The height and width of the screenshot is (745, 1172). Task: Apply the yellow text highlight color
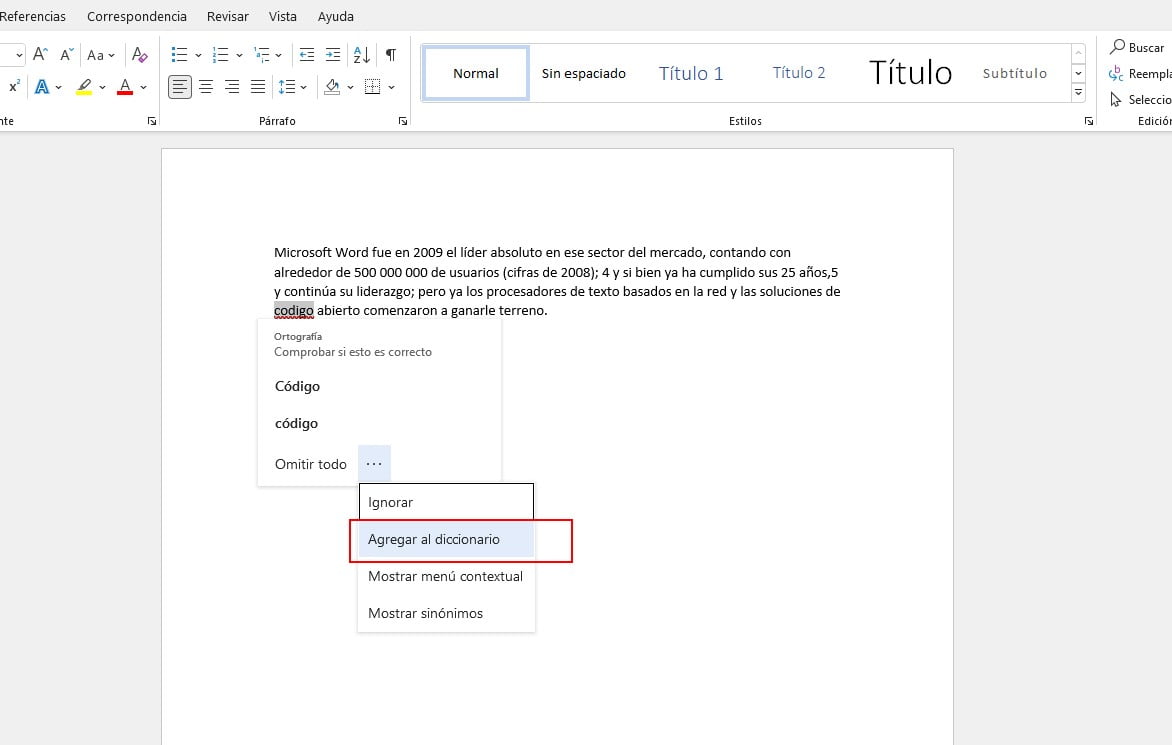pos(84,87)
